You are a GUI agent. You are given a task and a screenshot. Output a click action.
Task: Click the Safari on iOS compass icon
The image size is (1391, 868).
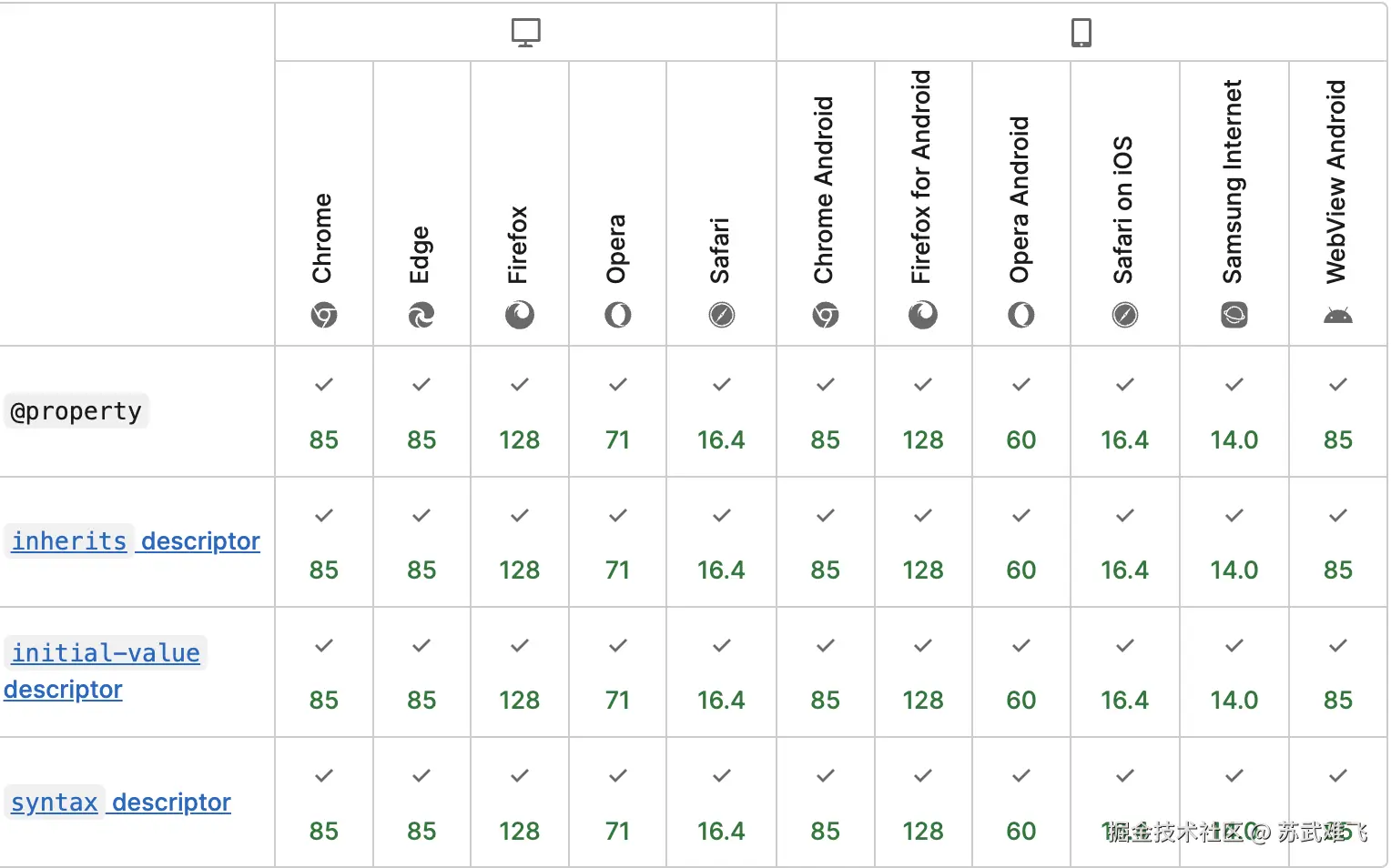(1125, 316)
